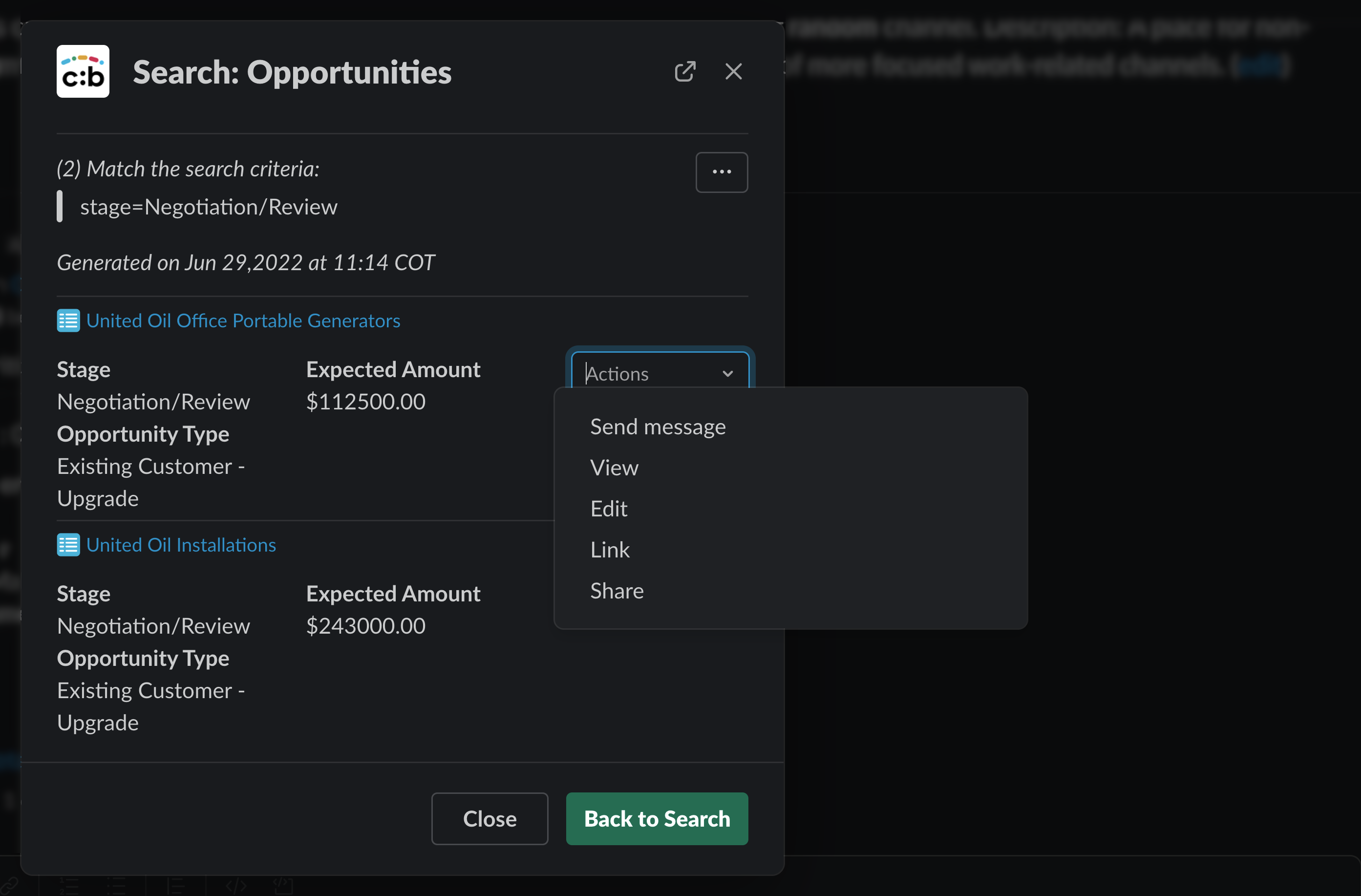The height and width of the screenshot is (896, 1361).
Task: Open the Actions dropdown
Action: pyautogui.click(x=659, y=373)
